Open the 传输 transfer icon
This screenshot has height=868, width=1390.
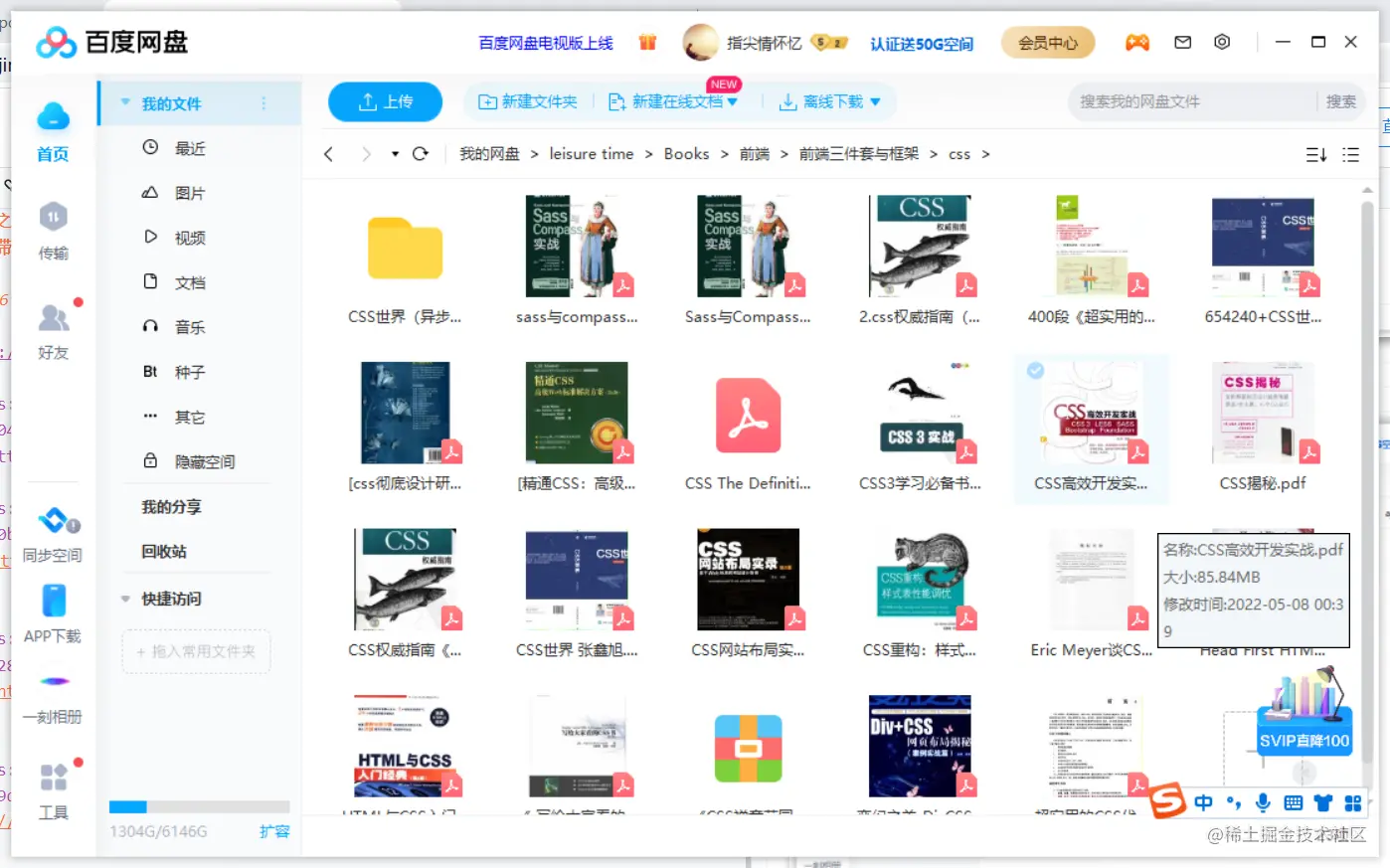[x=53, y=217]
